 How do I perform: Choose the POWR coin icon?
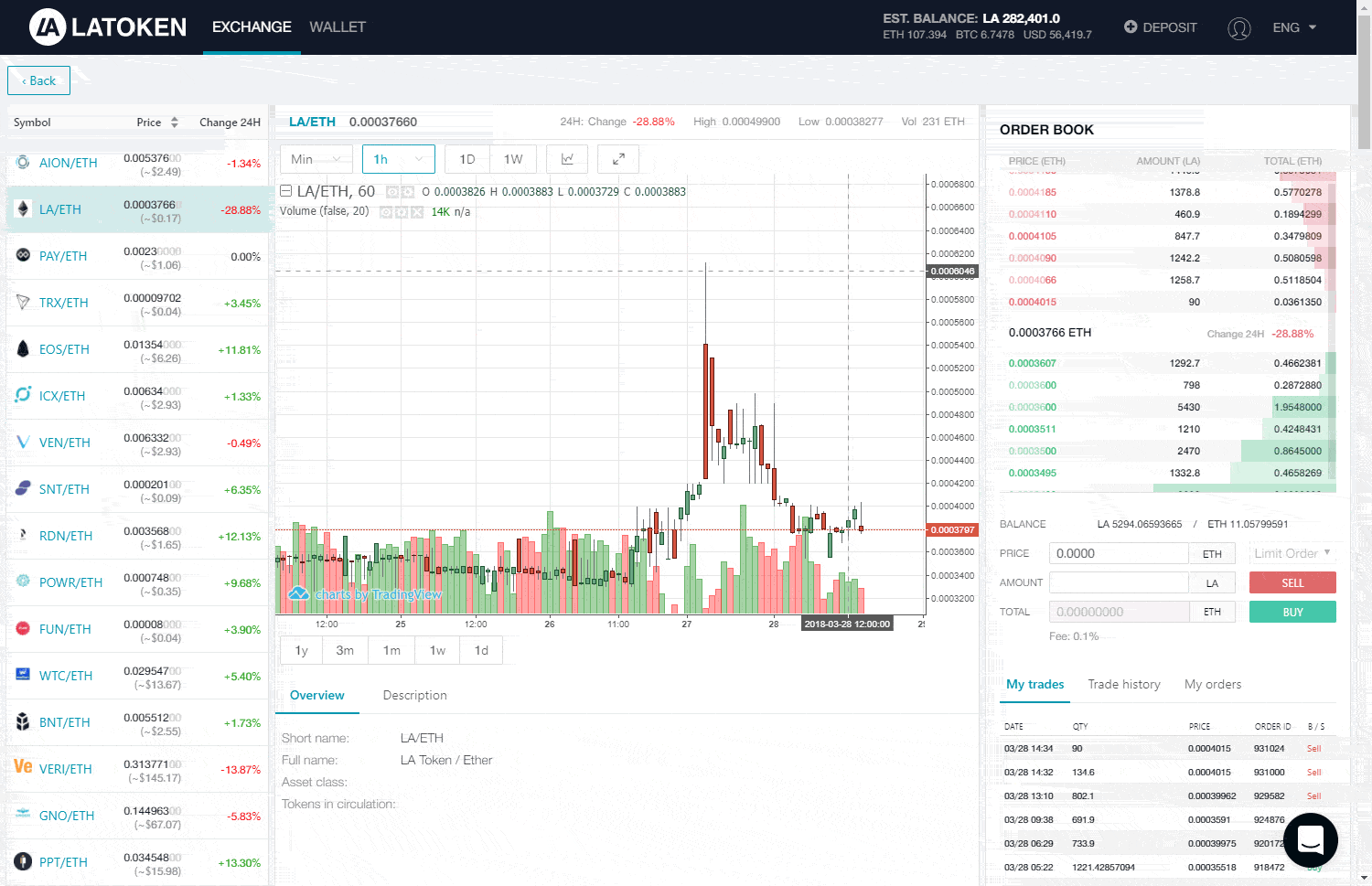click(x=23, y=582)
